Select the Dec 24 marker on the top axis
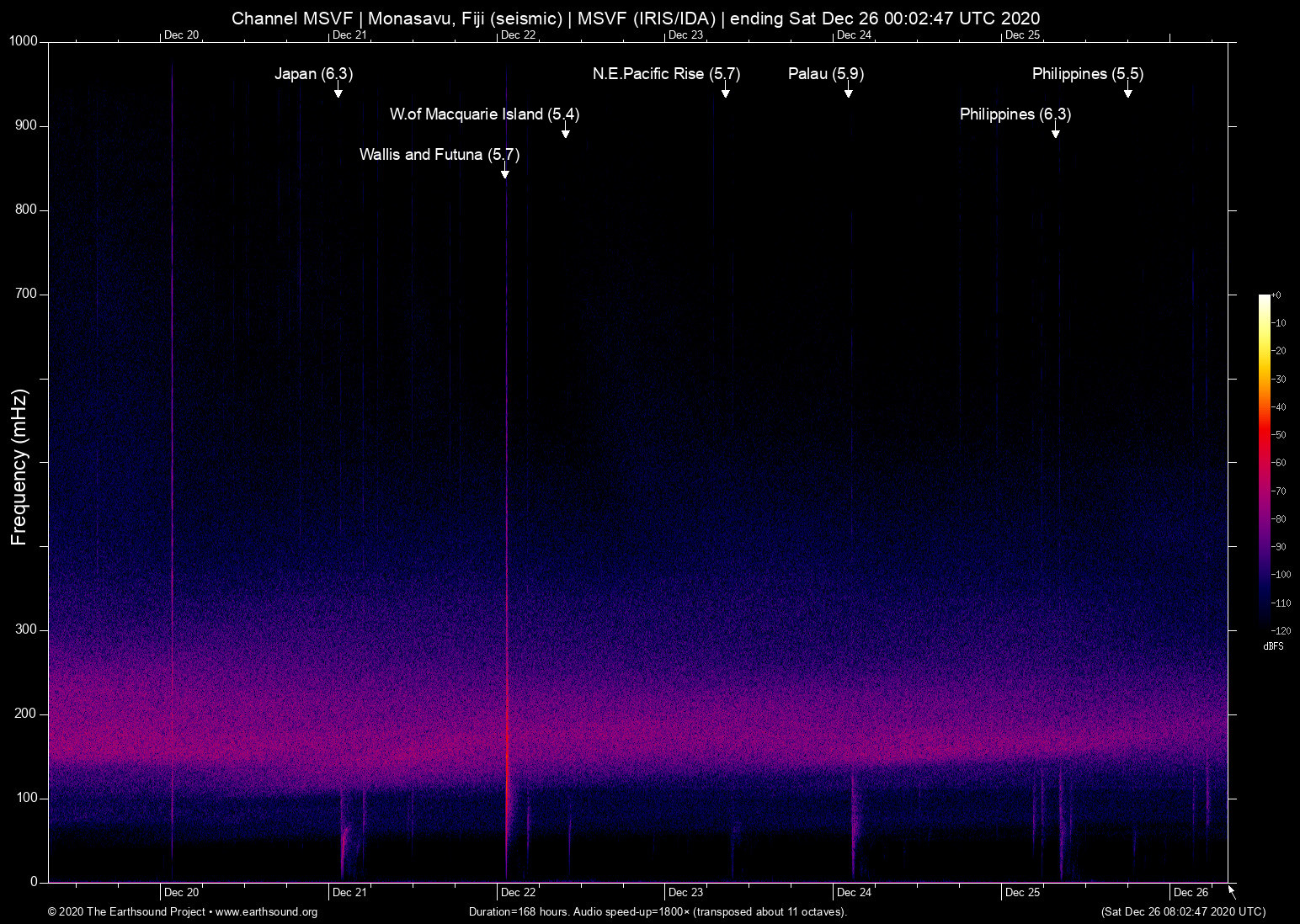This screenshot has height=924, width=1300. (854, 35)
